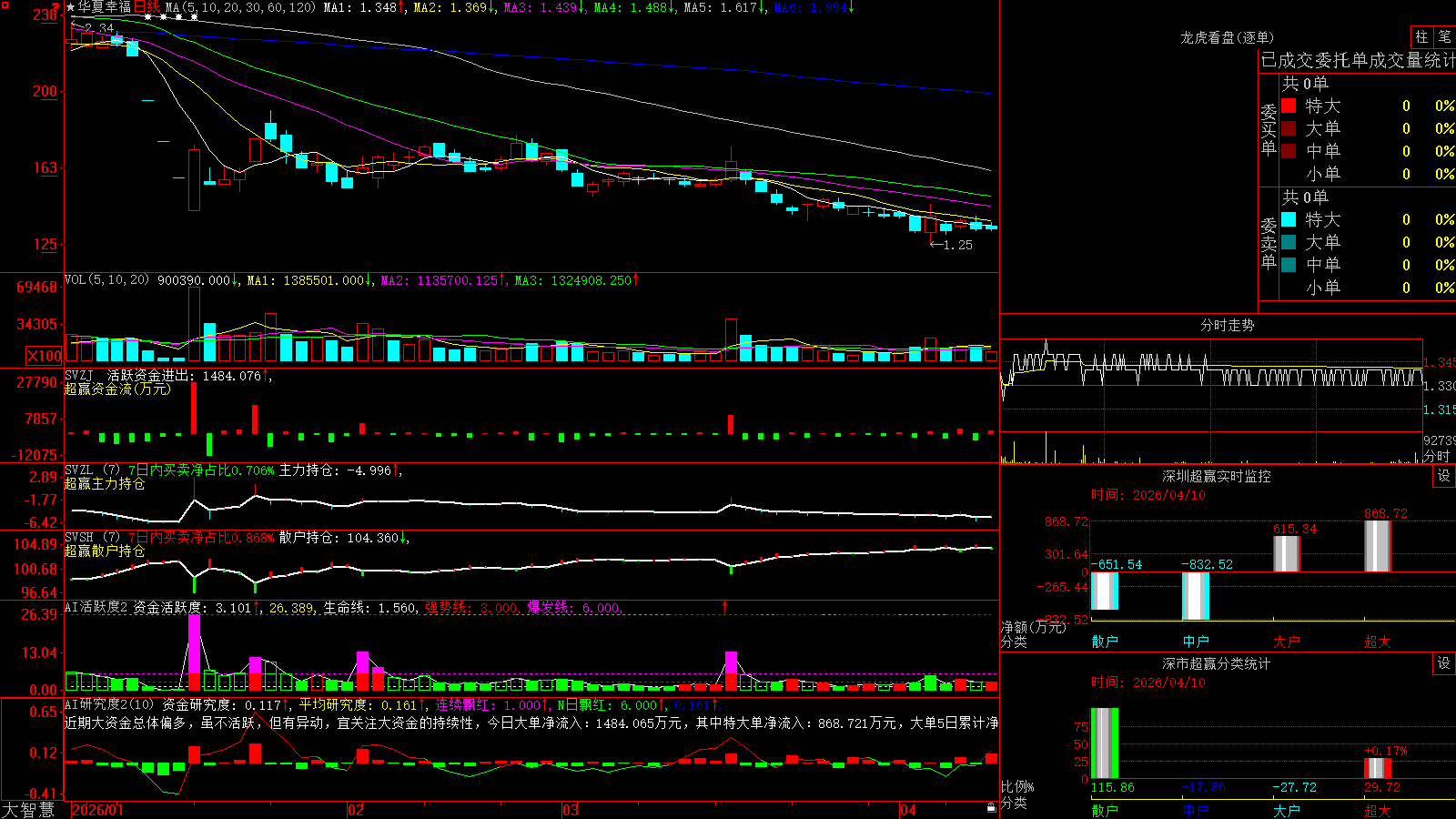Select the SVZL (7) indicator name
This screenshot has height=819, width=1456.
[92, 470]
